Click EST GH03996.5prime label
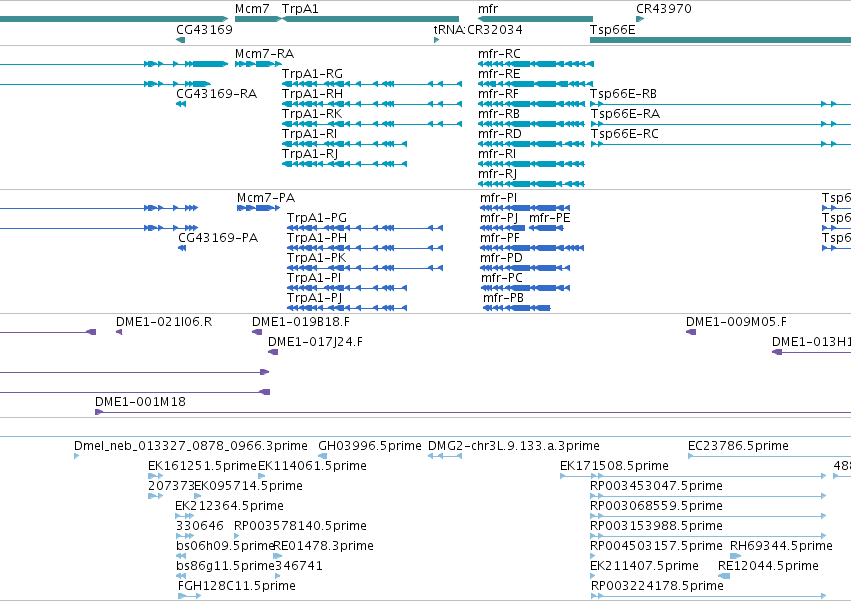Viewport: 851px width, 601px height. [370, 446]
